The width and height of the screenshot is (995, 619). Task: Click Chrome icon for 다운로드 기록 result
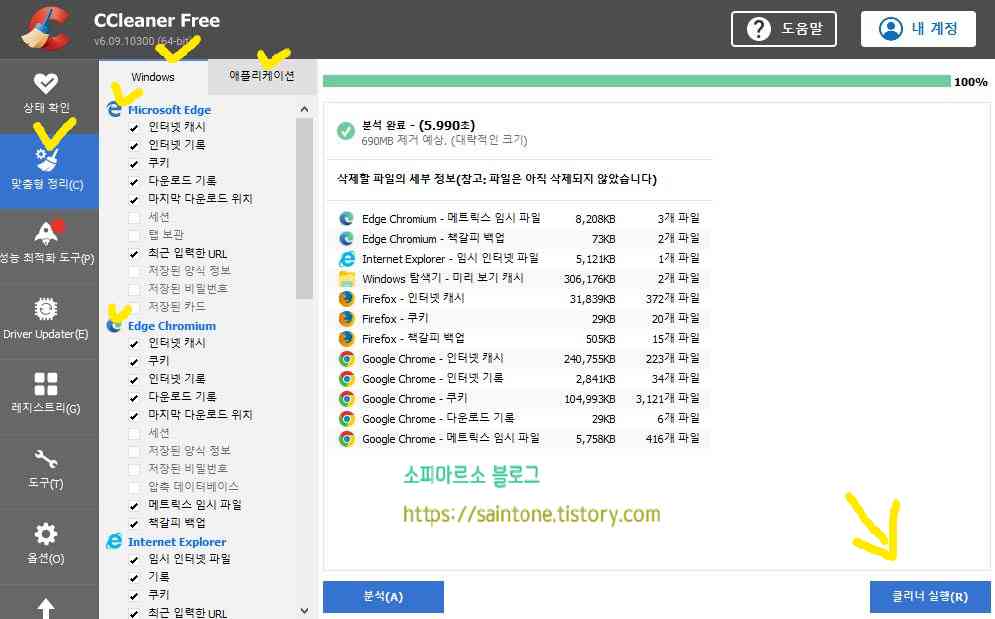click(346, 419)
